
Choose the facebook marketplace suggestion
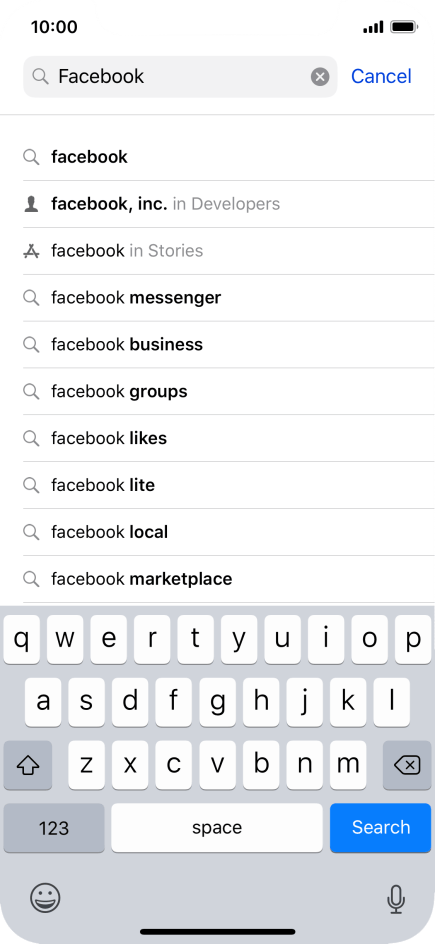tap(229, 579)
